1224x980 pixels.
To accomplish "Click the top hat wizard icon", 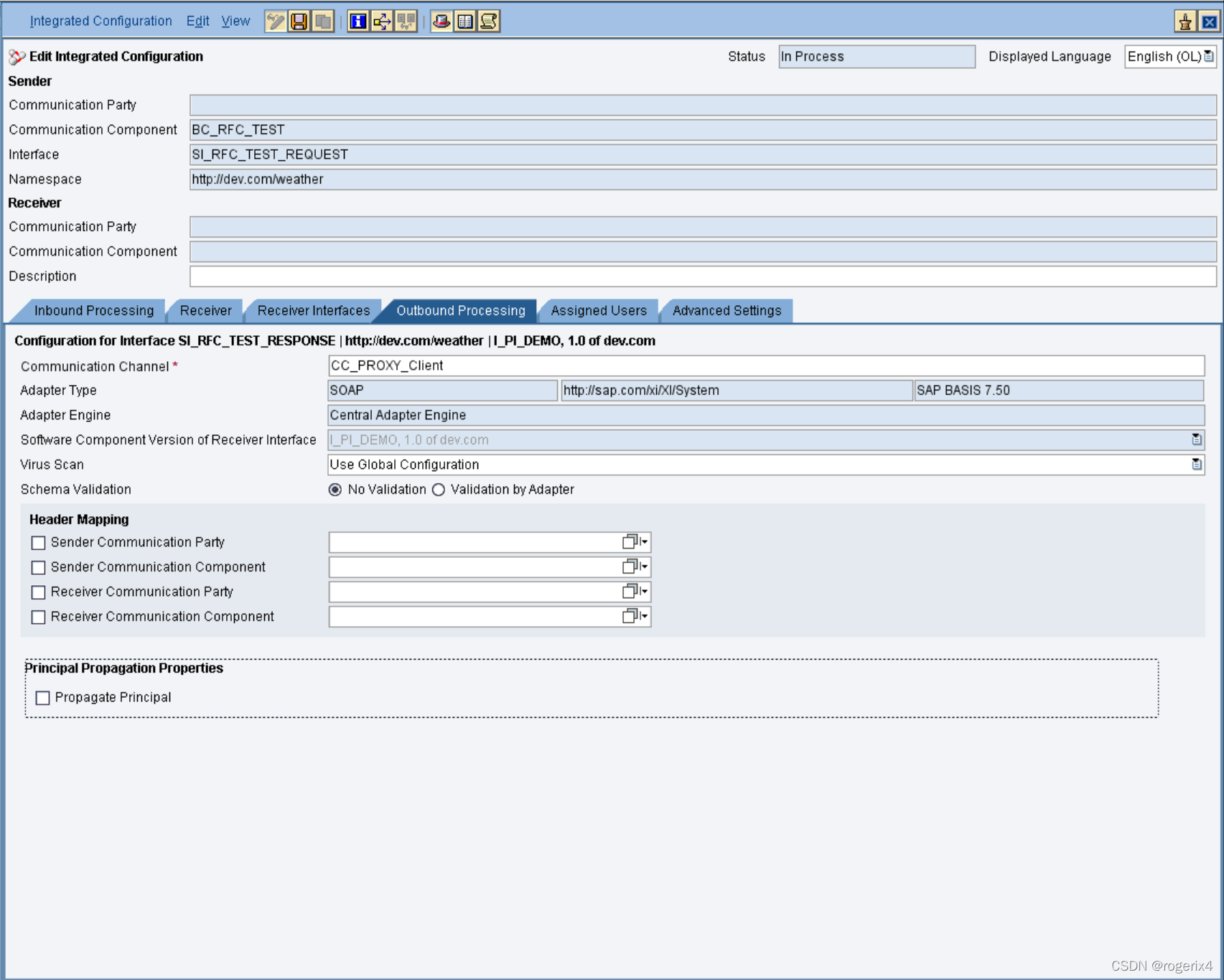I will click(442, 22).
